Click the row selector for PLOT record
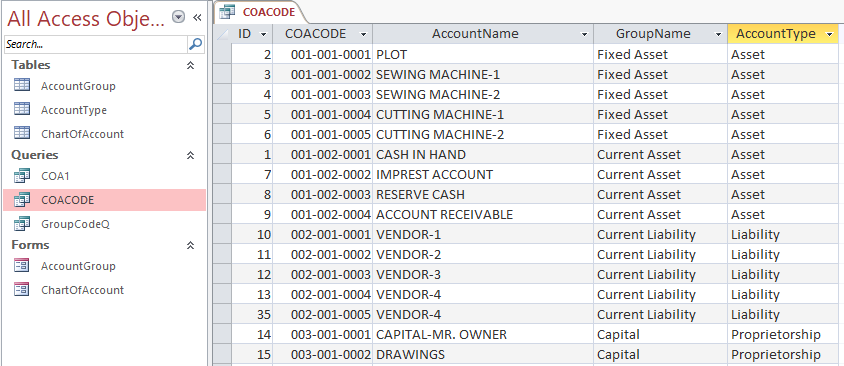 click(x=222, y=54)
